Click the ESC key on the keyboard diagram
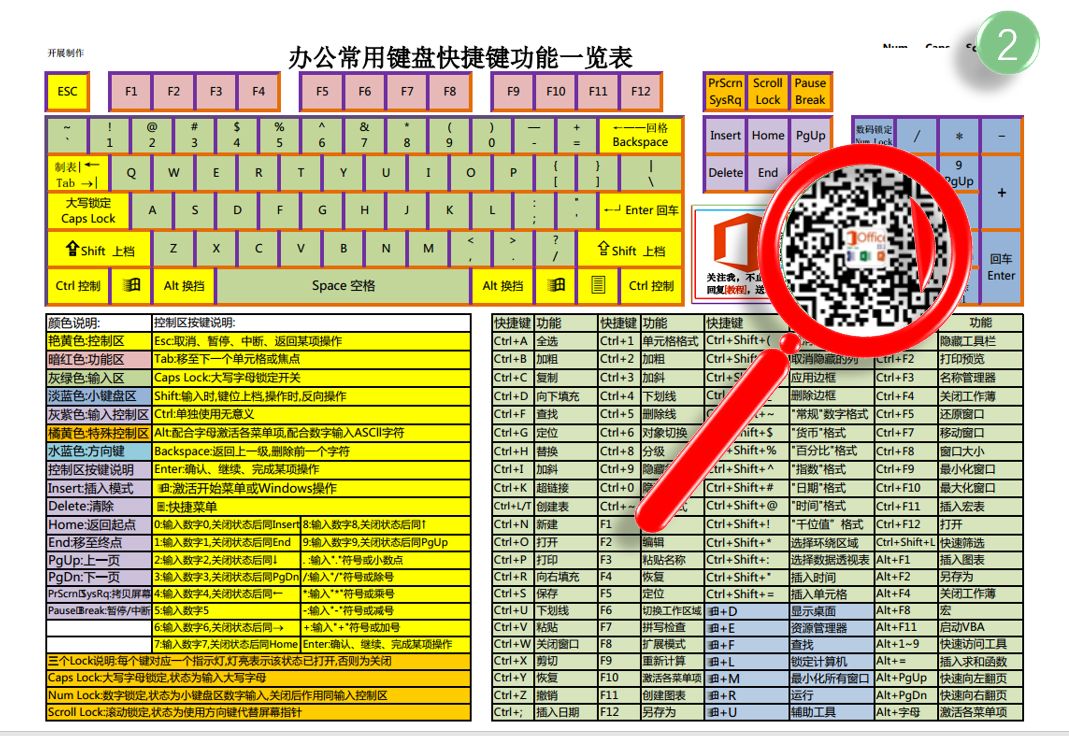Image resolution: width=1069 pixels, height=736 pixels. pyautogui.click(x=67, y=91)
